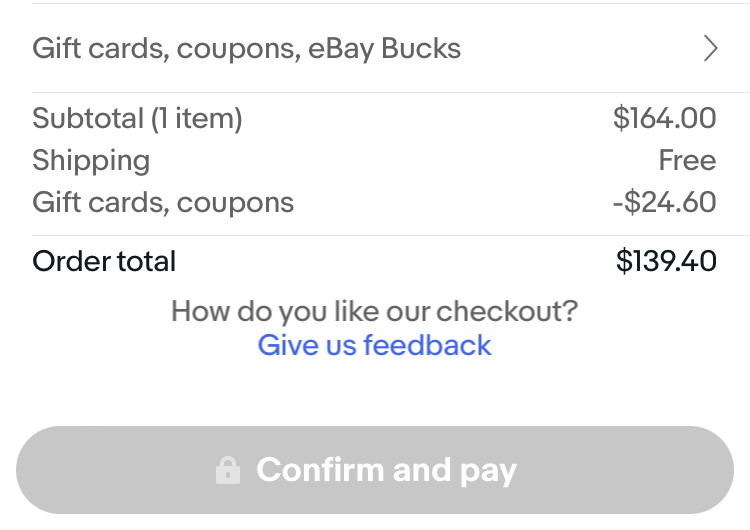750x530 pixels.
Task: Tap the eBay Bucks text in top row
Action: click(385, 49)
